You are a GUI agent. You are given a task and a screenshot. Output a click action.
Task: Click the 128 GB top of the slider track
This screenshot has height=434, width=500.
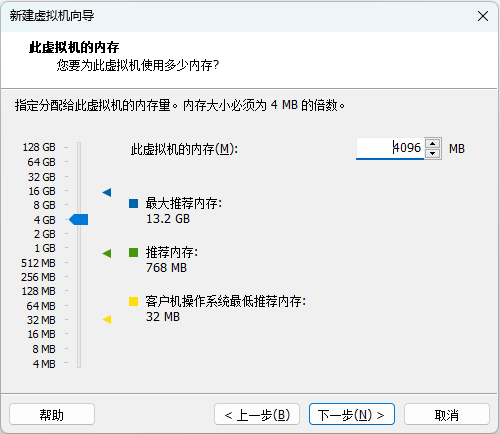(x=79, y=147)
